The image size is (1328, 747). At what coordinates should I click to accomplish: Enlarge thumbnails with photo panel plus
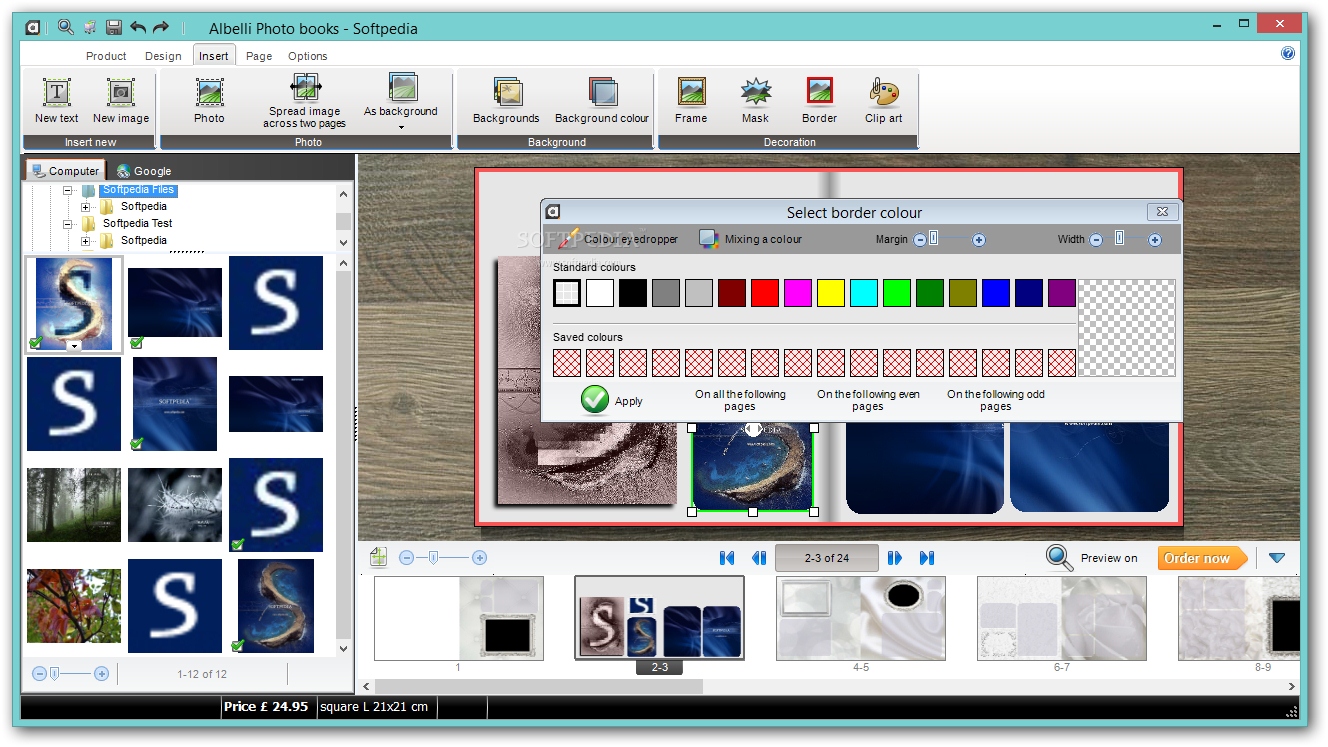pyautogui.click(x=101, y=674)
